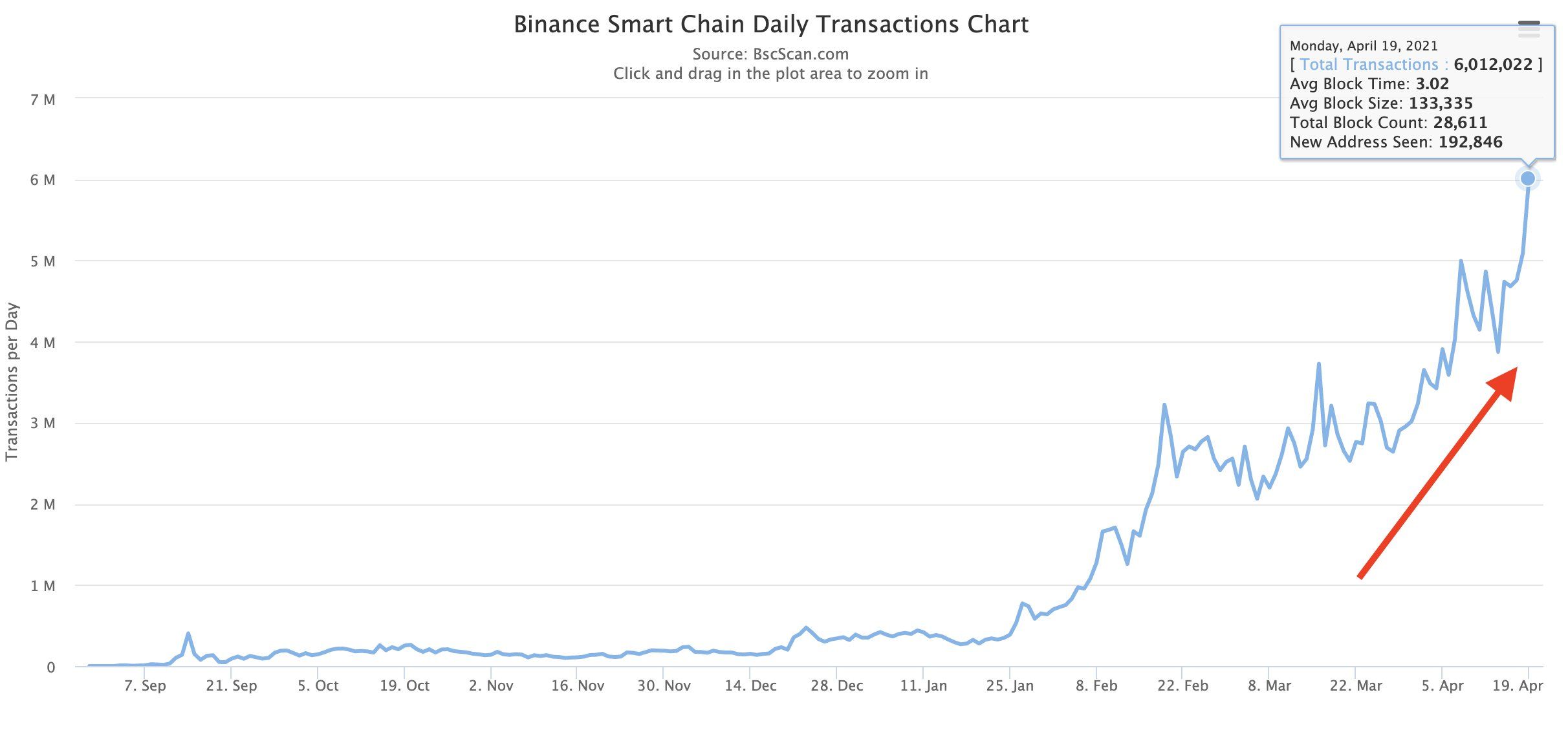Select the 28. Dec x-axis label
This screenshot has height=732, width=1568.
837,686
